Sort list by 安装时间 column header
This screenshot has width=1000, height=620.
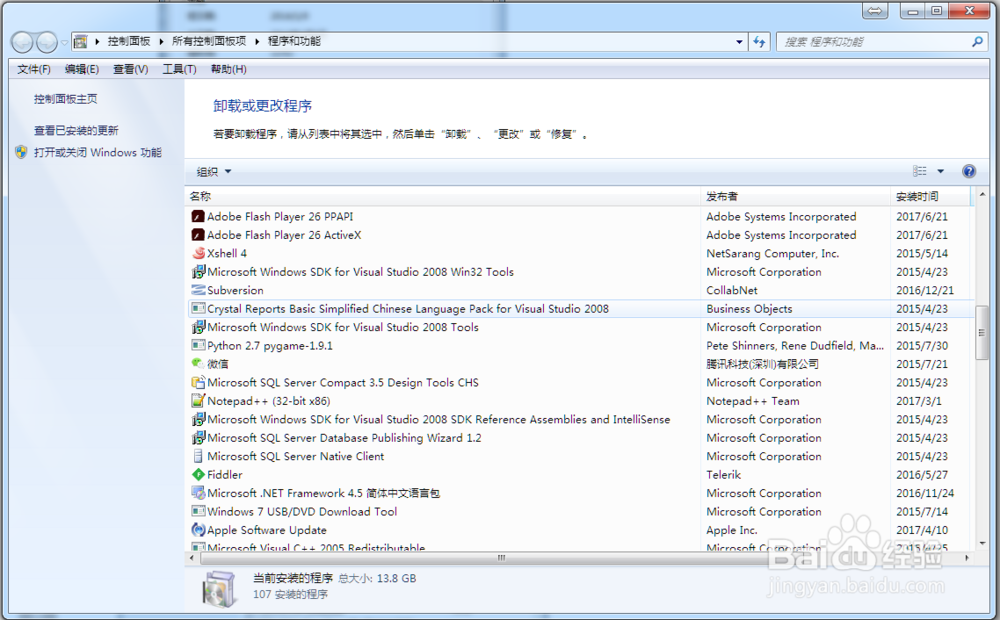pos(931,196)
